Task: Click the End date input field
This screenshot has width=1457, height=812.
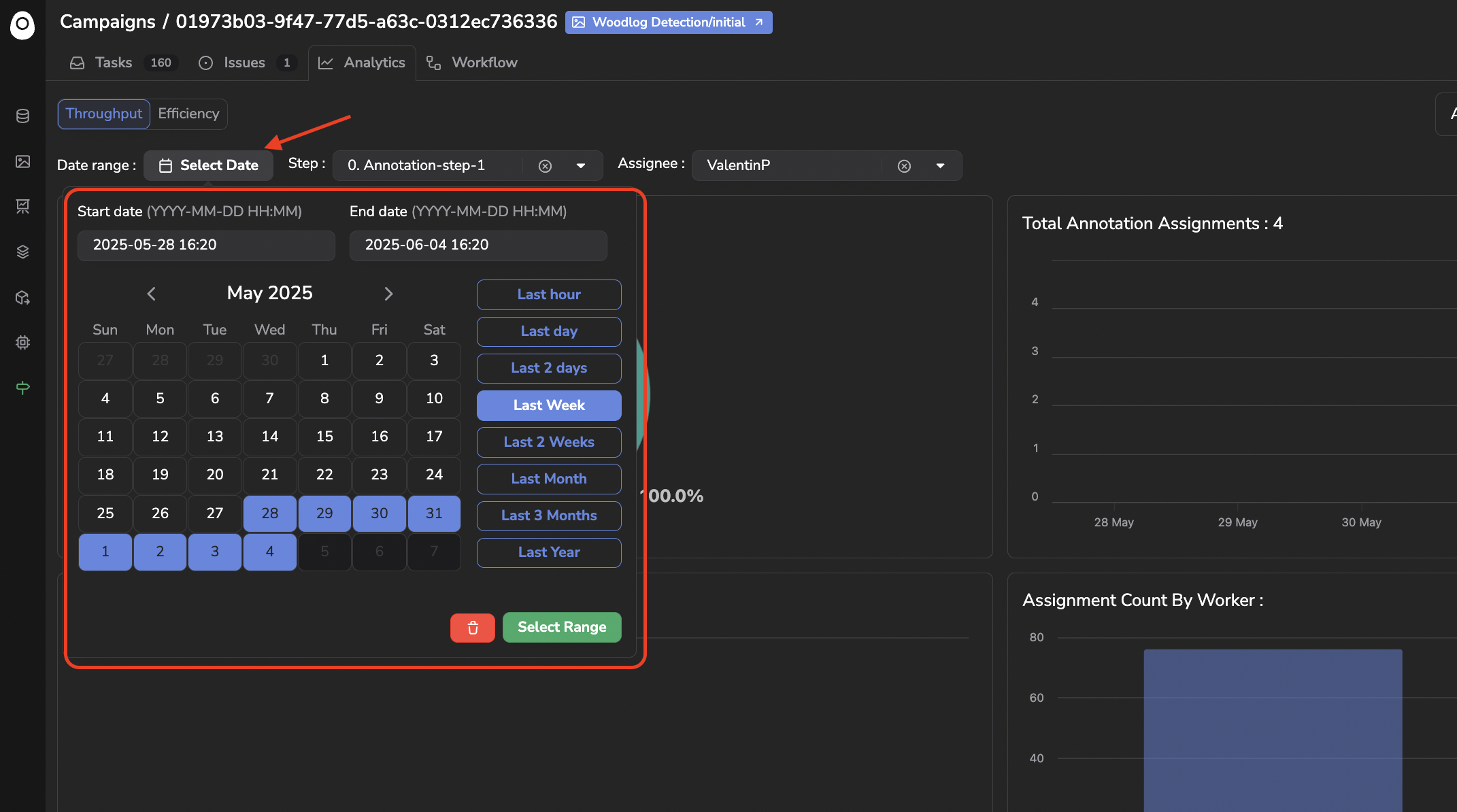Action: coord(478,245)
